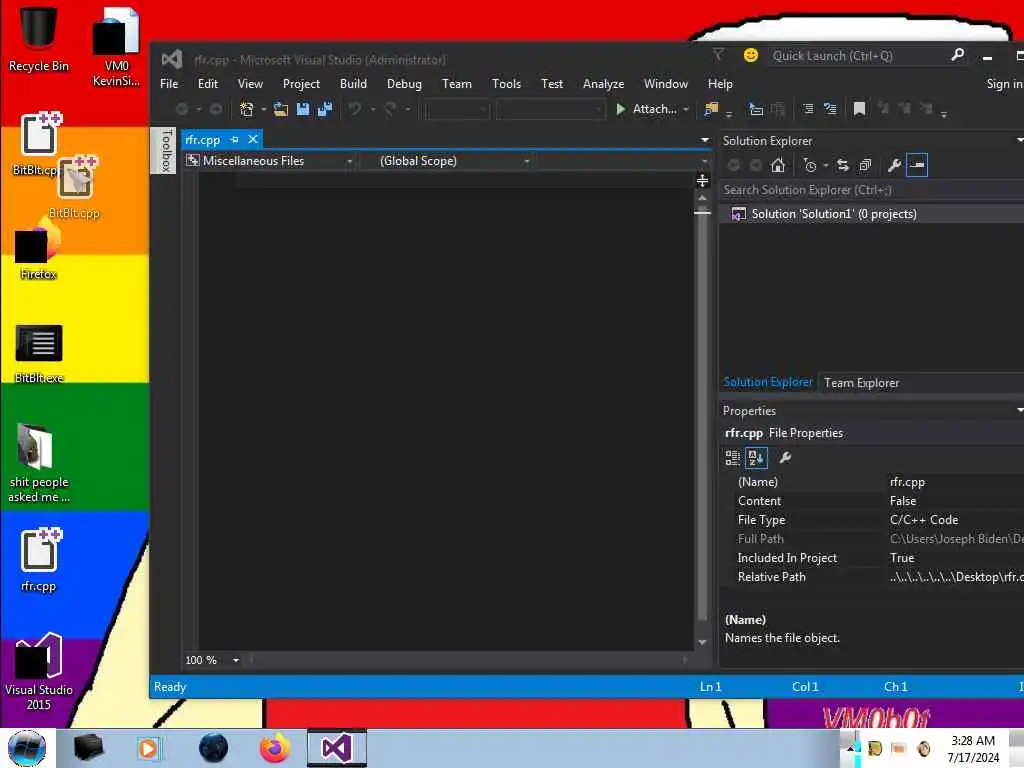Open the active files list dropdown

click(705, 140)
